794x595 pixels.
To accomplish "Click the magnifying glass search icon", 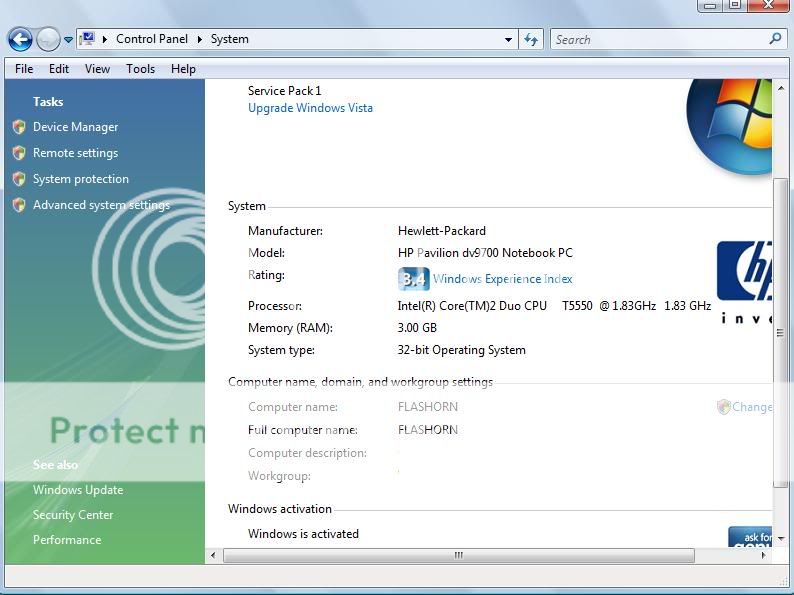I will point(775,38).
